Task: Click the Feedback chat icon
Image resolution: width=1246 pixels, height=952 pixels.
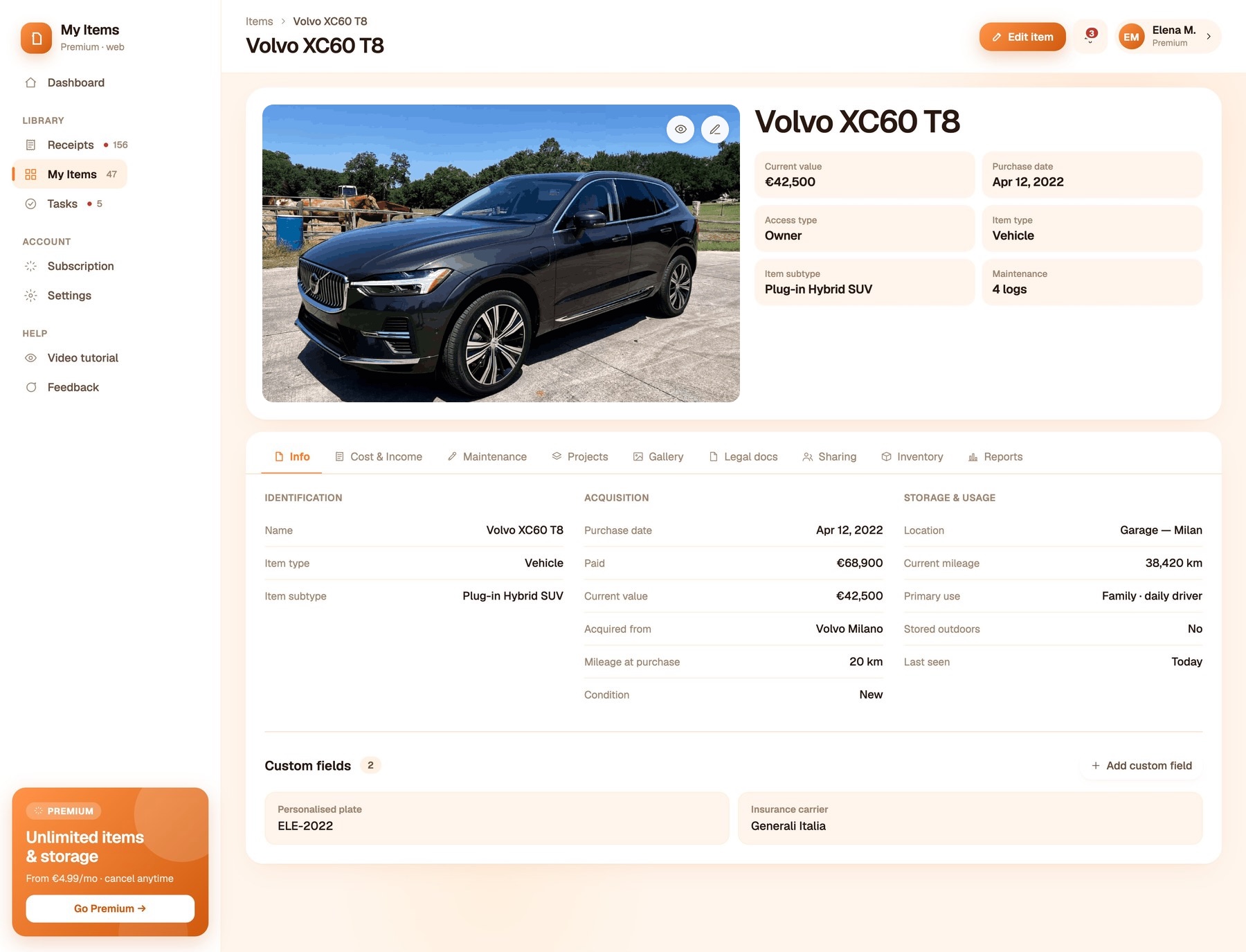Action: 30,387
